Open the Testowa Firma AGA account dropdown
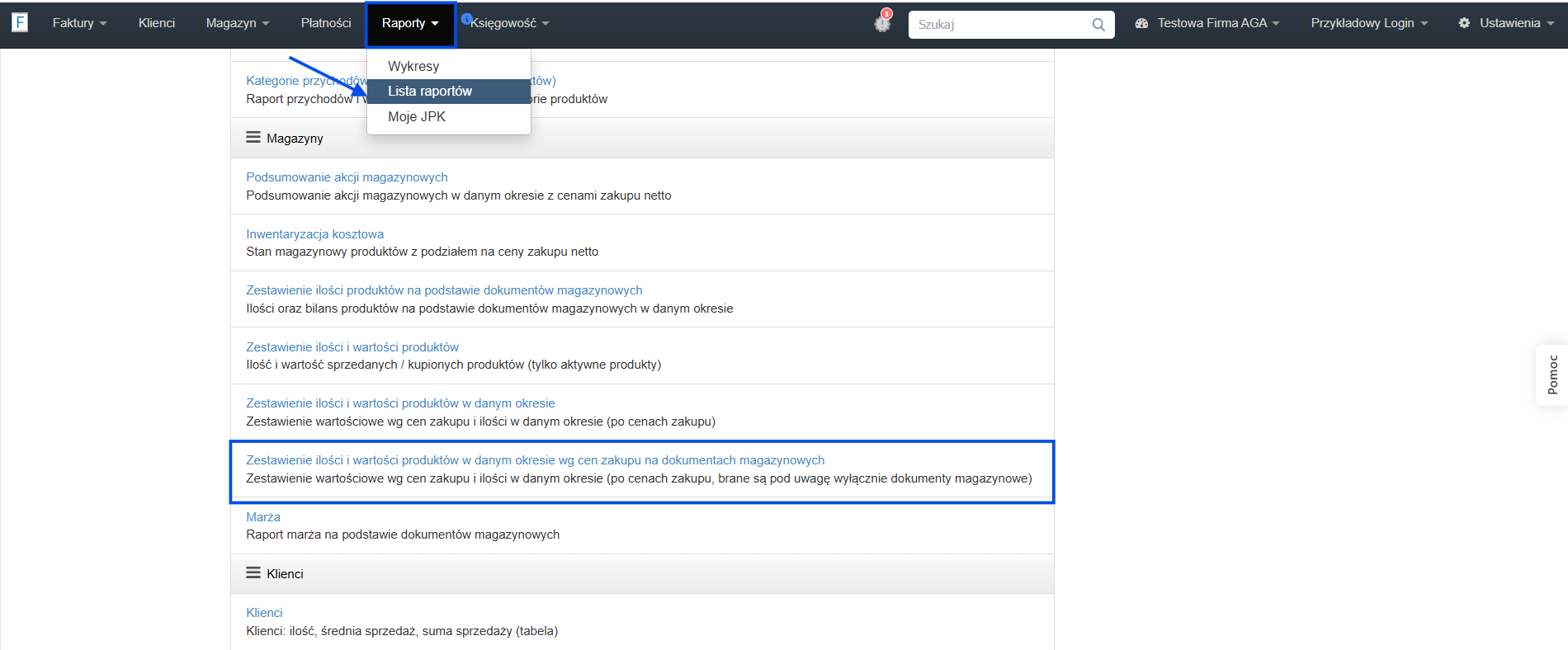Screen dimensions: 1568x650 [x=1217, y=23]
